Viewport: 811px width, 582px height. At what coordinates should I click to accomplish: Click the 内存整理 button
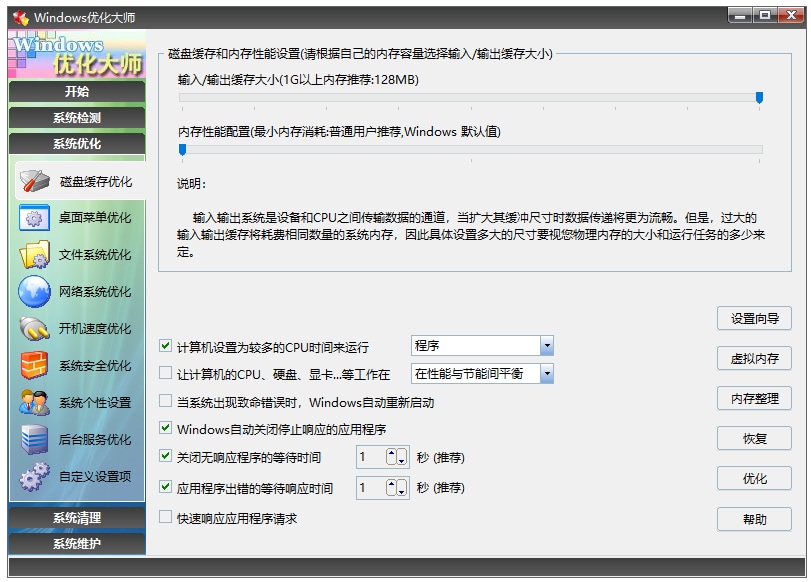[754, 398]
